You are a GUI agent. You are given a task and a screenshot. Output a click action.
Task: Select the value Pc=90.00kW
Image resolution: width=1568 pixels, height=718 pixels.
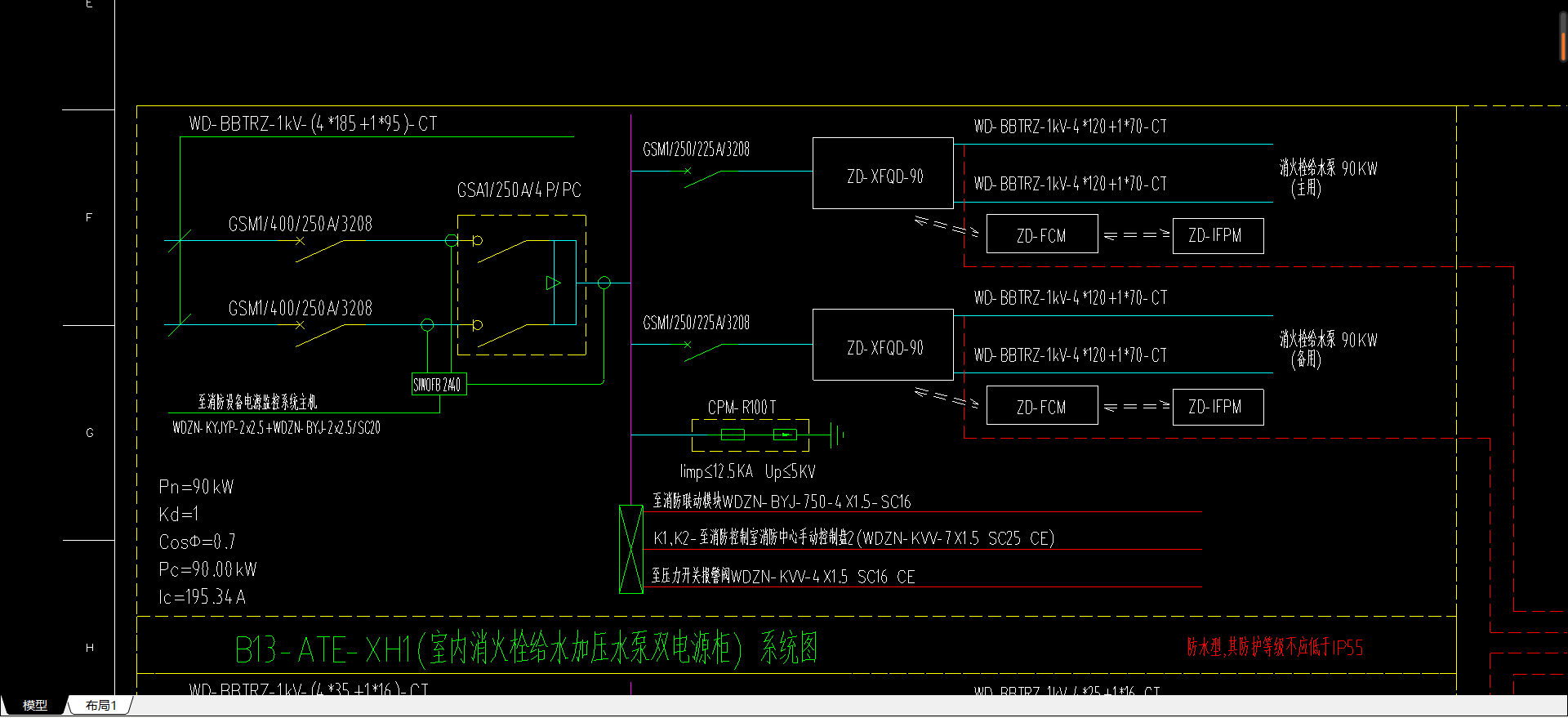tap(207, 569)
